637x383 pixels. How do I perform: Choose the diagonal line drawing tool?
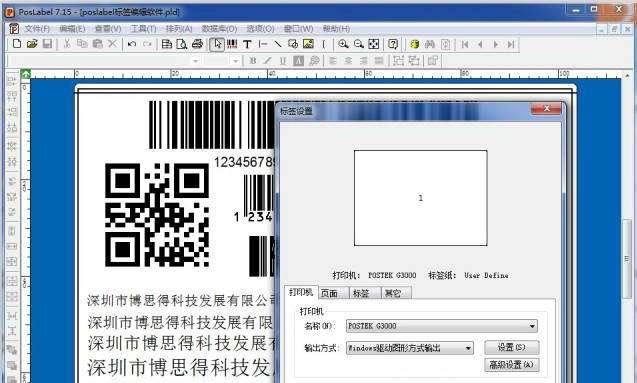[278, 44]
